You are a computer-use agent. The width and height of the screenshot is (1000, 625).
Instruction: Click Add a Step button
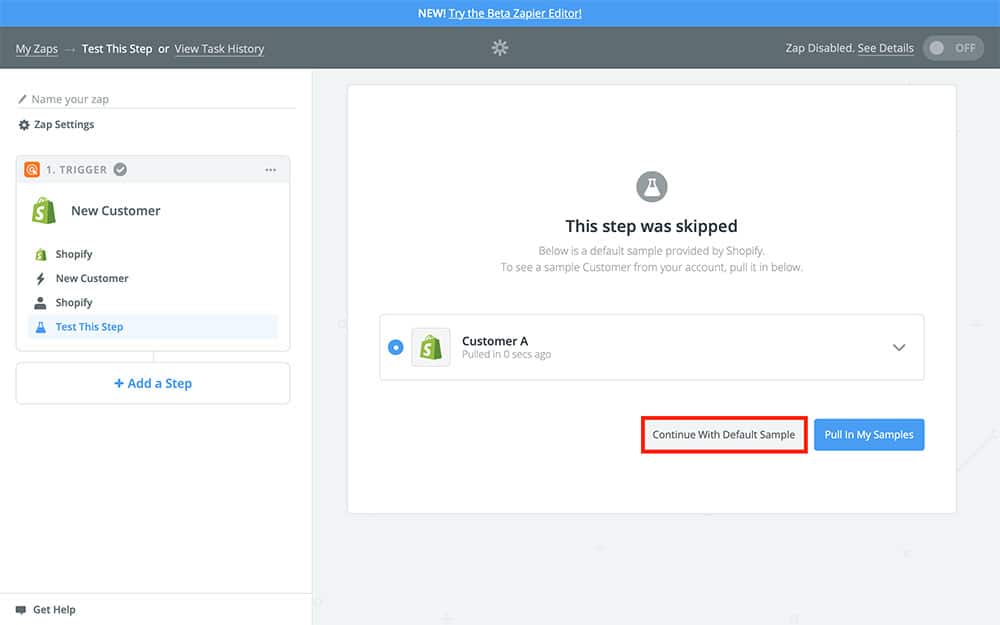(x=153, y=383)
